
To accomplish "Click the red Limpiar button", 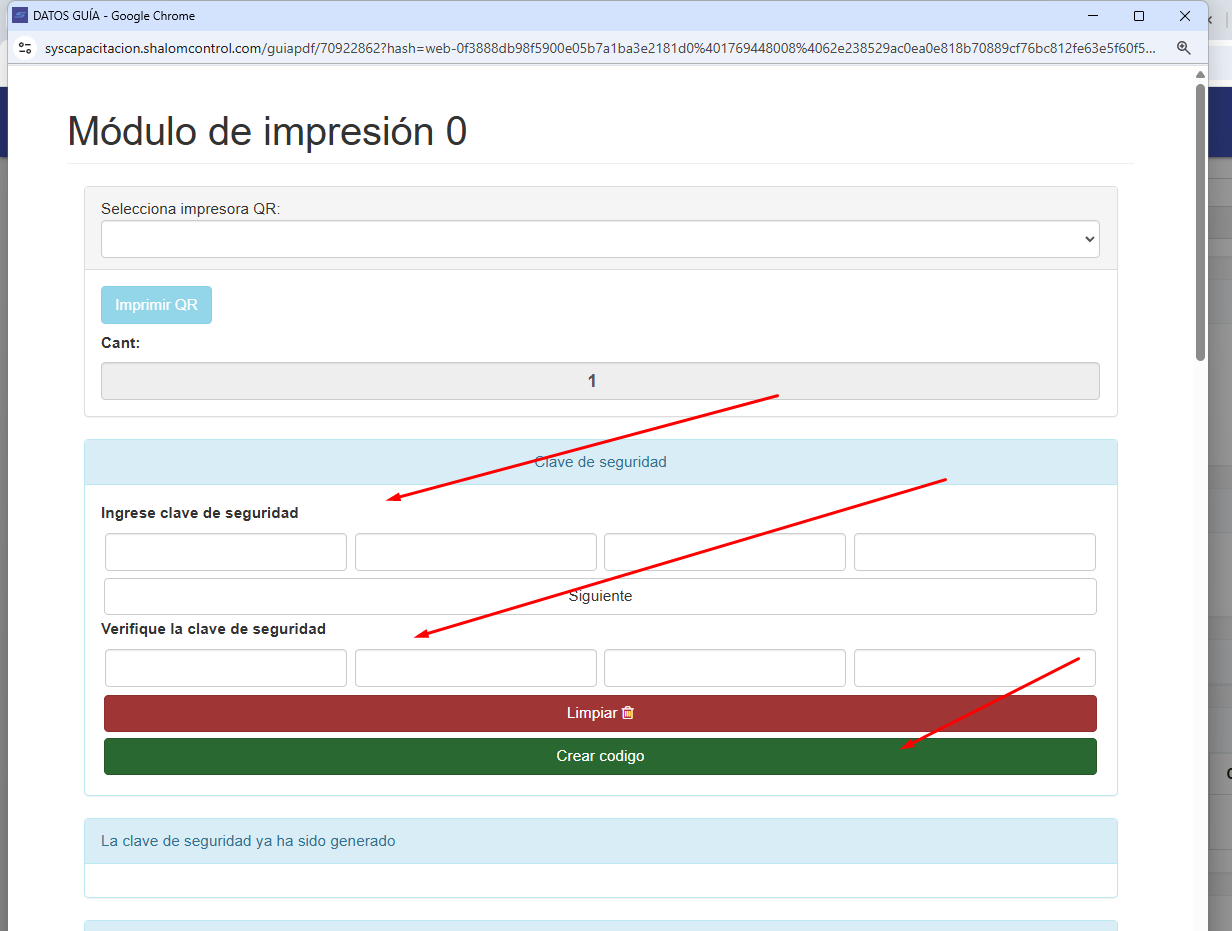I will click(x=600, y=713).
